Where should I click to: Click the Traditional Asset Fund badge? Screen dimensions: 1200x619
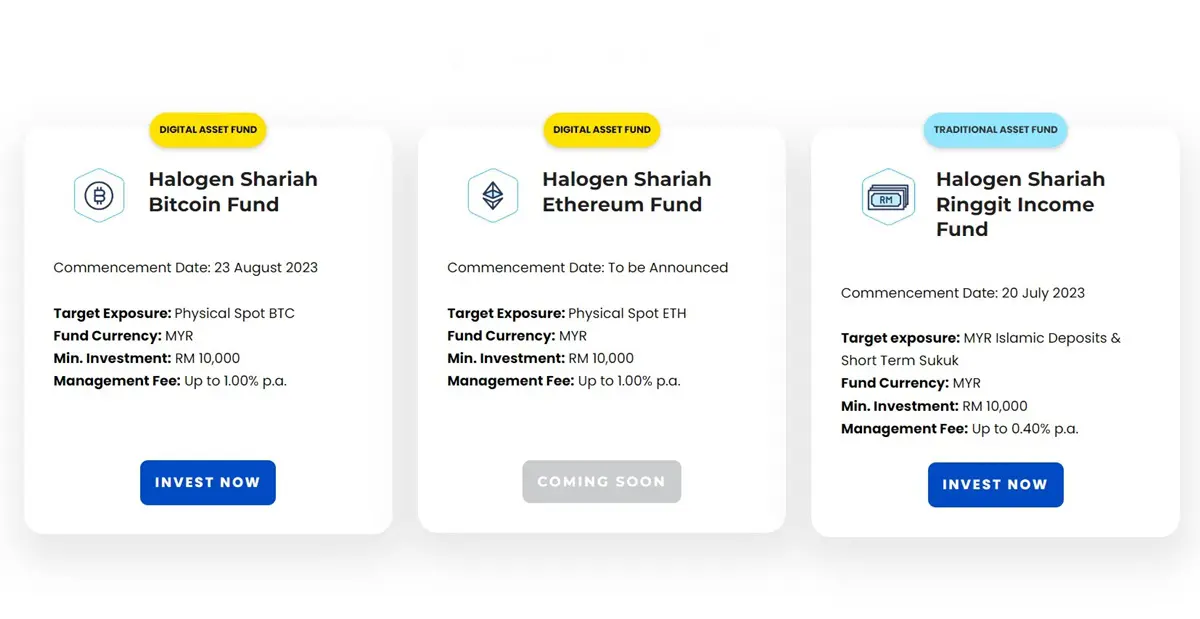(995, 130)
